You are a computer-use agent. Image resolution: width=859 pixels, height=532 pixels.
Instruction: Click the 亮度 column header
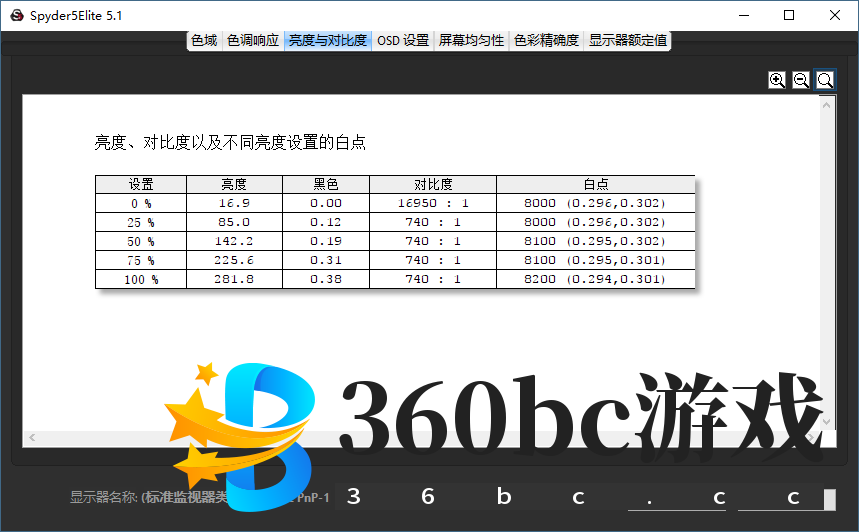(x=234, y=184)
